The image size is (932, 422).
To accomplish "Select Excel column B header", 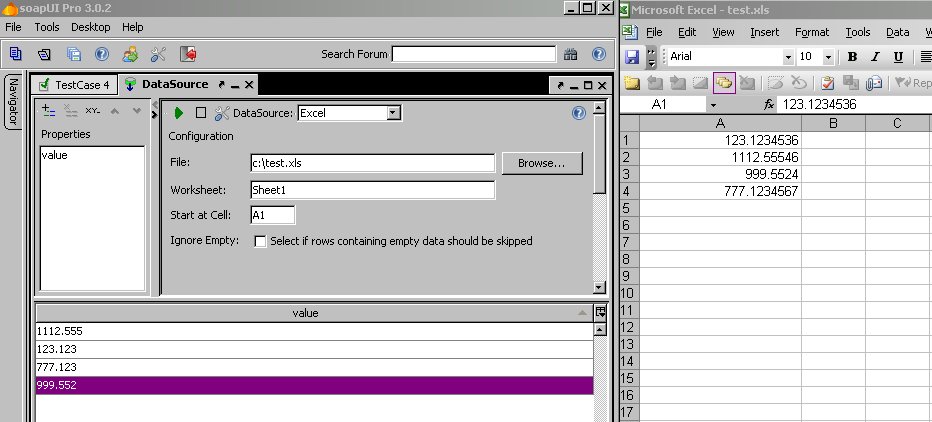I will (x=833, y=123).
